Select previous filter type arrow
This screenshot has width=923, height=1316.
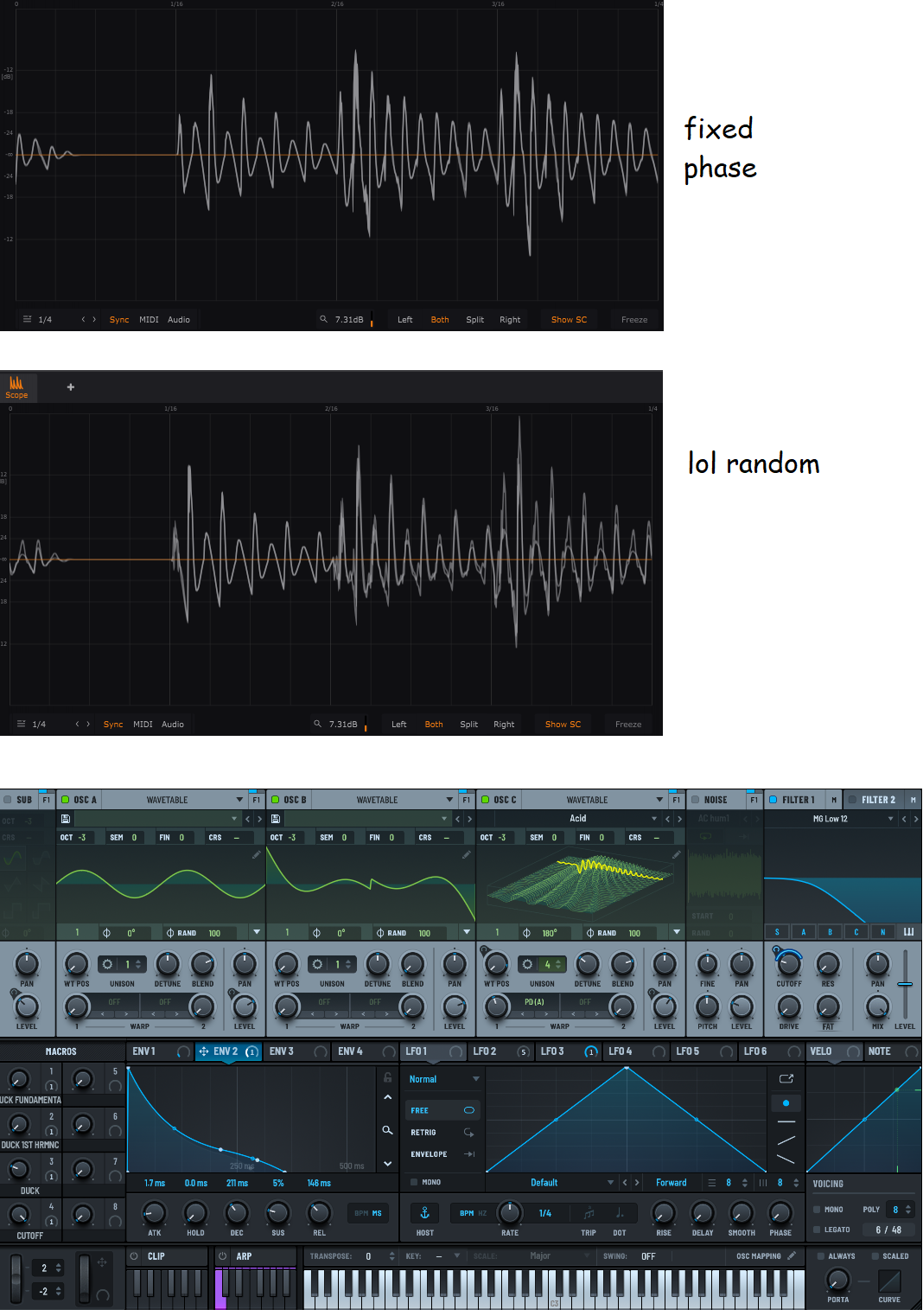904,818
